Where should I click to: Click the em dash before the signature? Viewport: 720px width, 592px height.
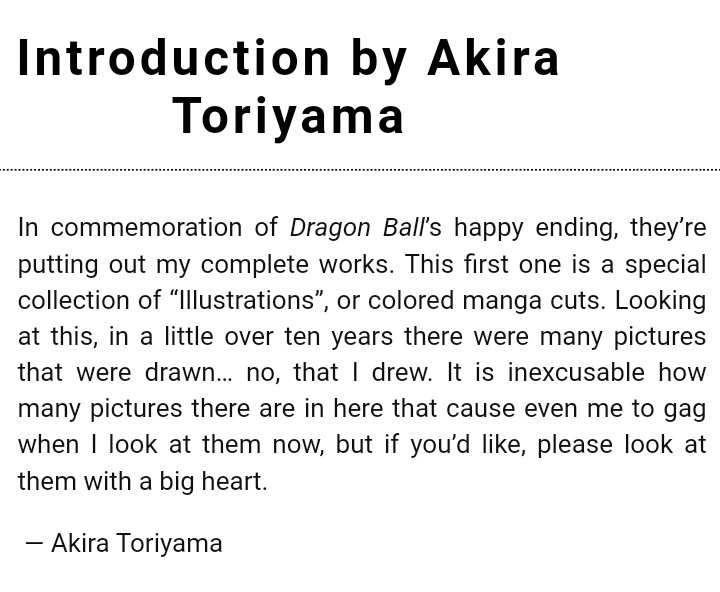tap(34, 544)
